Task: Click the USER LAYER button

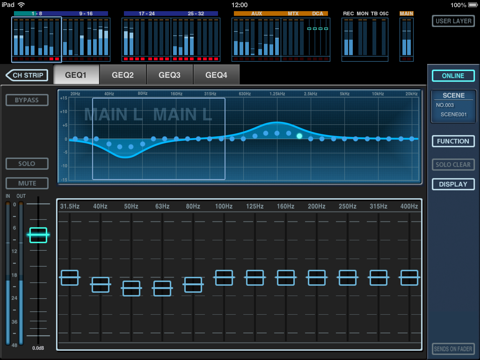Action: pyautogui.click(x=453, y=21)
